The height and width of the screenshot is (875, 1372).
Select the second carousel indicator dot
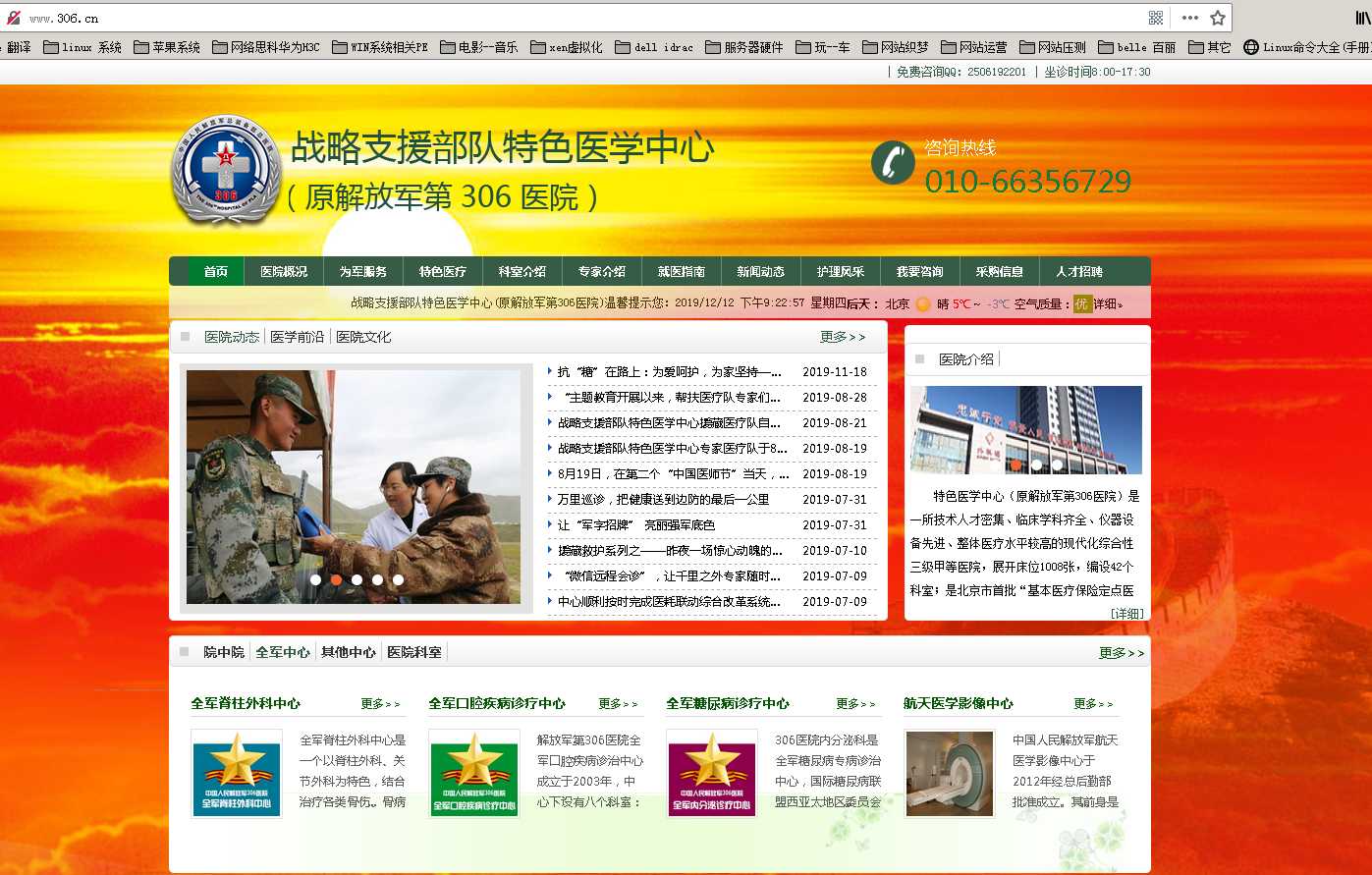tap(336, 579)
